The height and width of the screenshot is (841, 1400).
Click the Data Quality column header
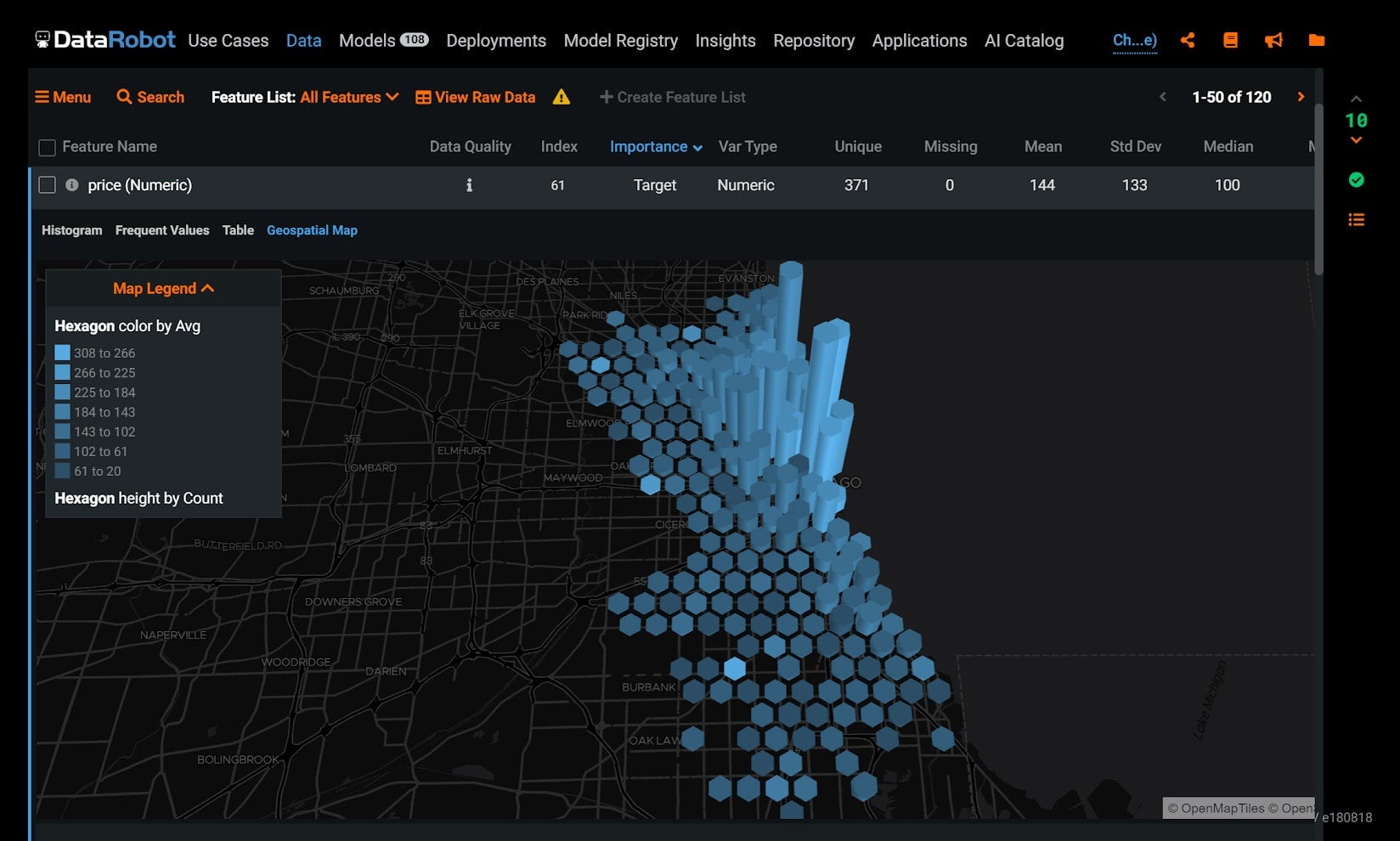(x=471, y=146)
